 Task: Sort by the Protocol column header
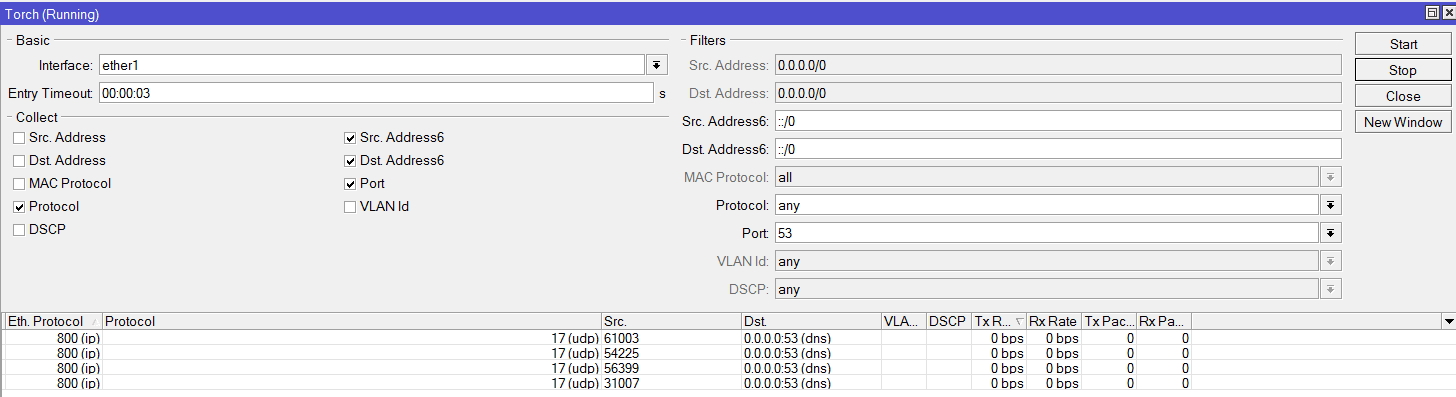tap(352, 322)
